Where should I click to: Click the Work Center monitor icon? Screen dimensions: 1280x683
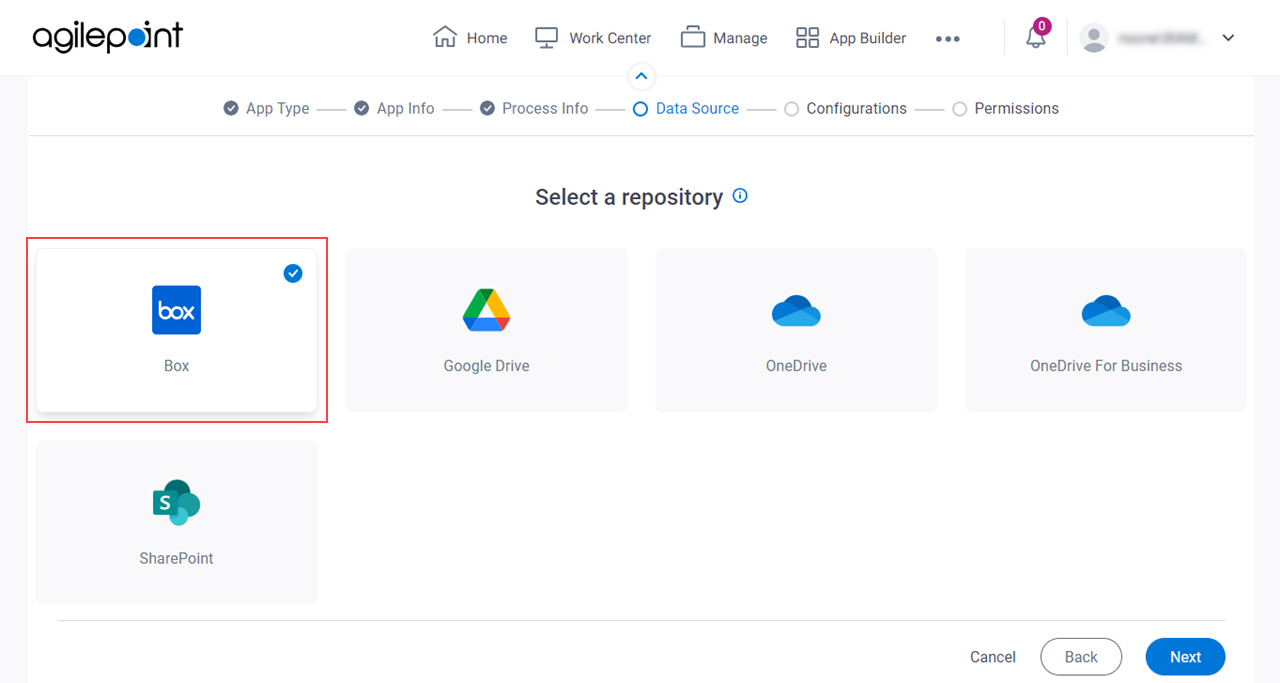[546, 37]
